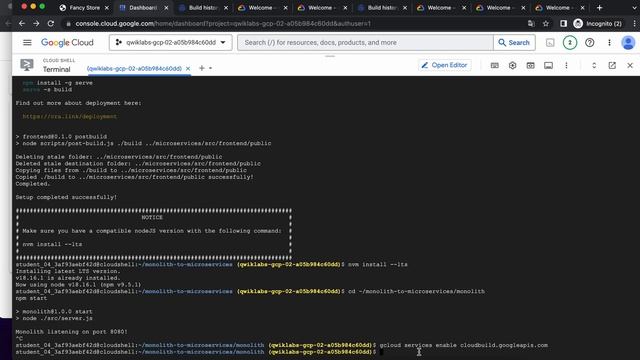Click the session information monitor icon
The image size is (640, 360).
(x=548, y=65)
